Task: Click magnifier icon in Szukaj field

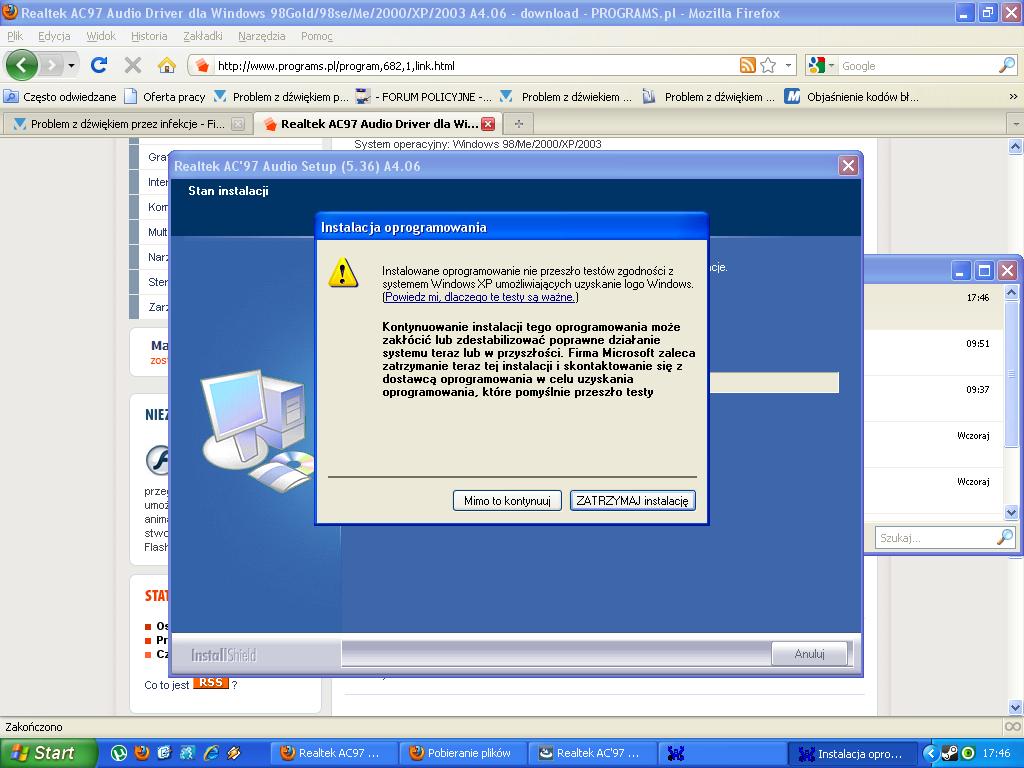Action: pyautogui.click(x=1005, y=537)
